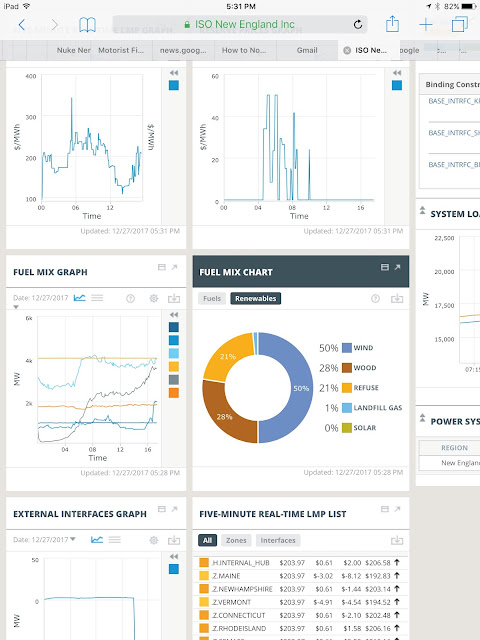
Task: Toggle gray series in Fuel Mix Graph
Action: click(174, 380)
